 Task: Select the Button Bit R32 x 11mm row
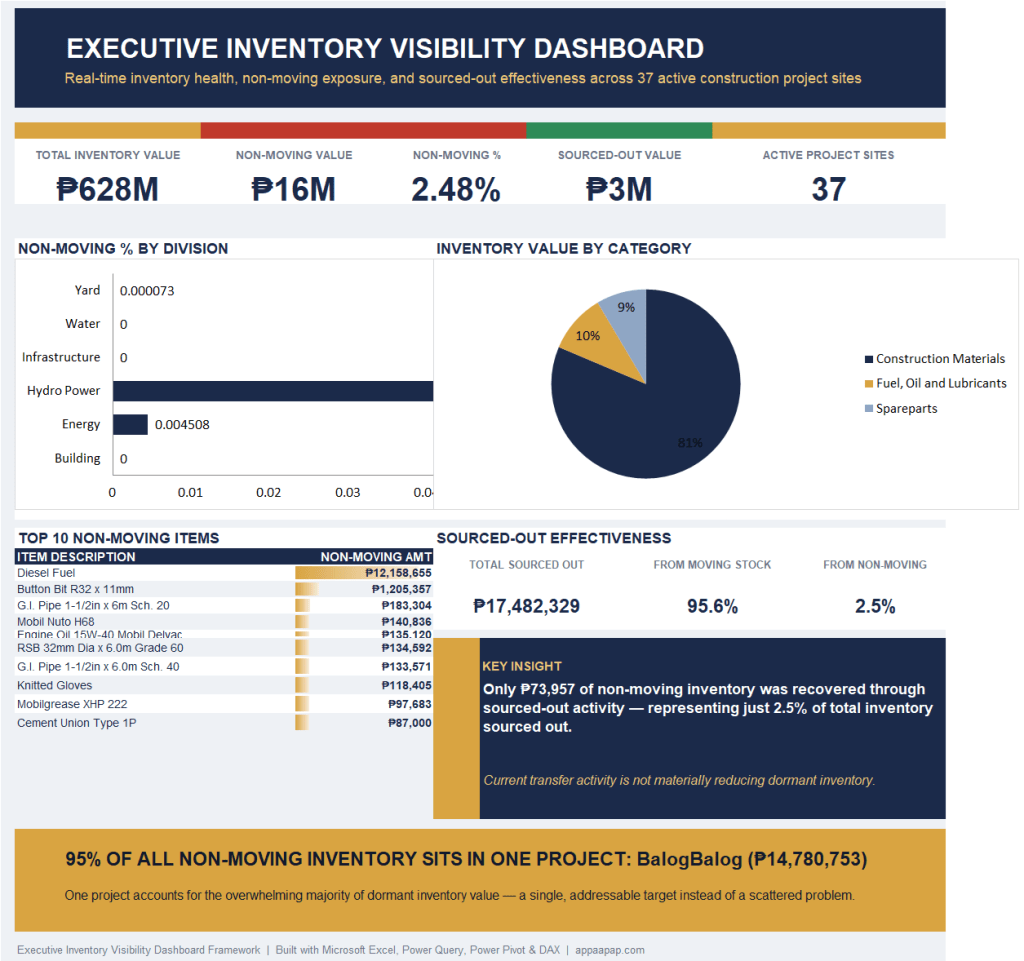(224, 589)
